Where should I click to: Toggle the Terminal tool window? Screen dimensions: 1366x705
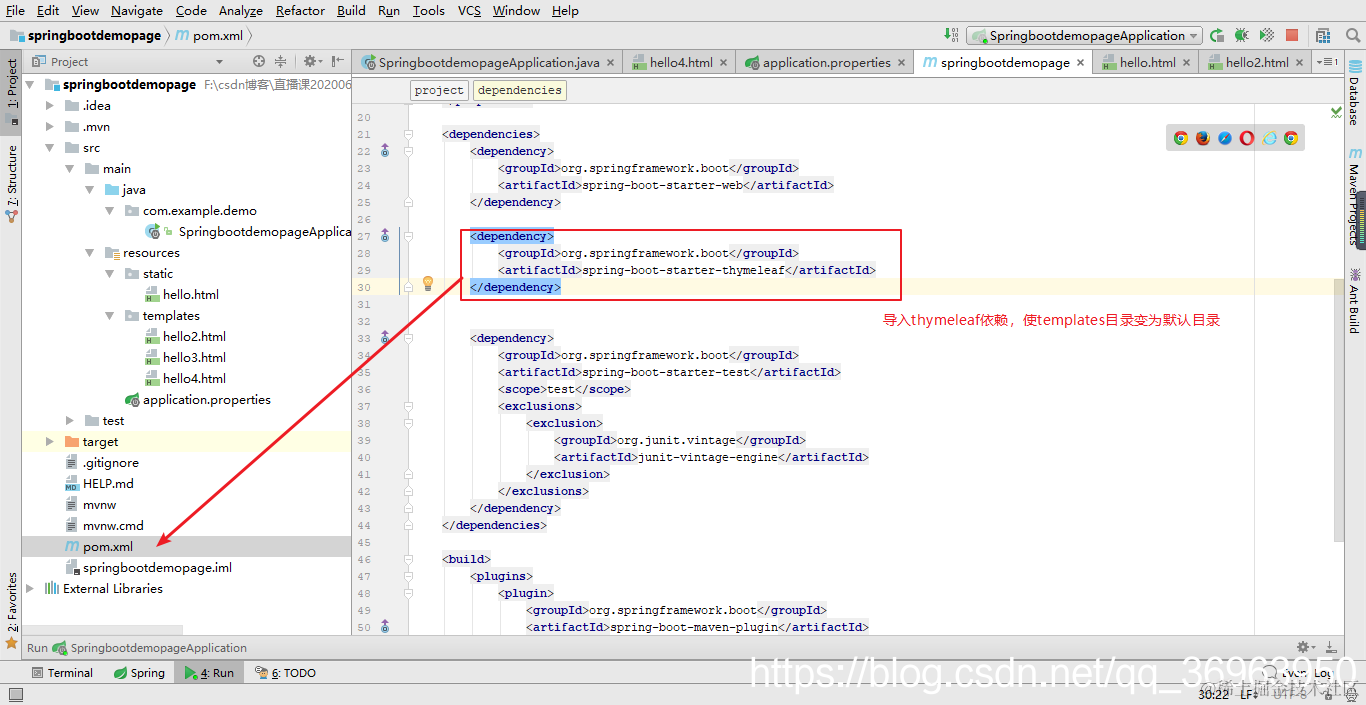tap(62, 673)
